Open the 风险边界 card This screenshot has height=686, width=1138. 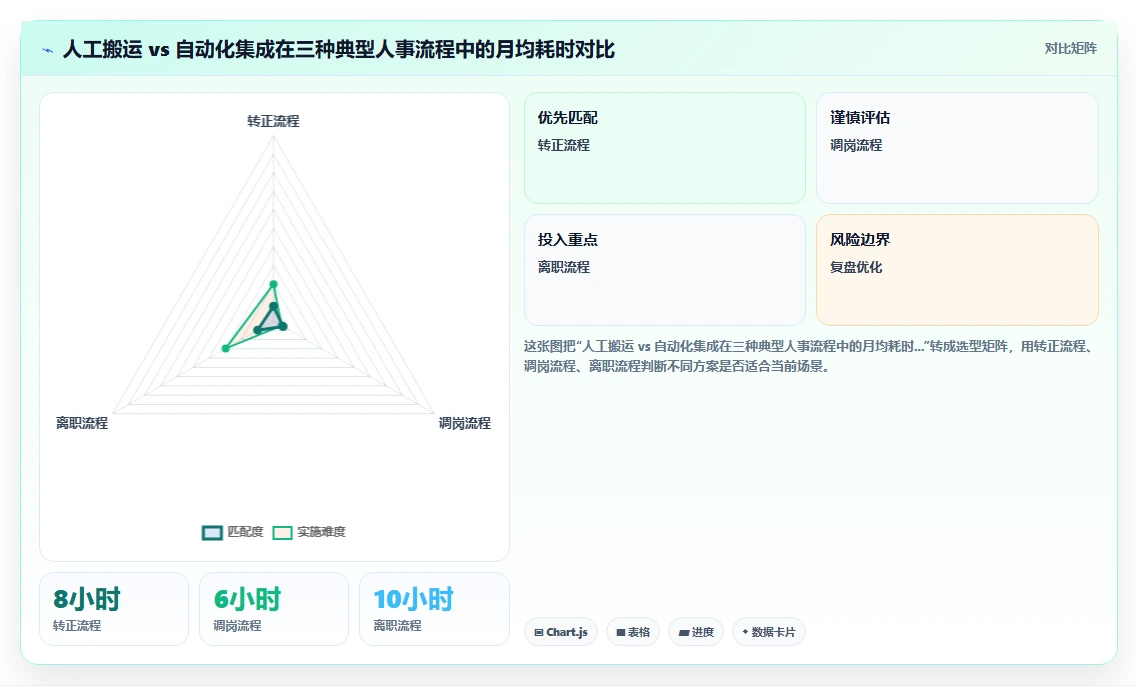[957, 270]
